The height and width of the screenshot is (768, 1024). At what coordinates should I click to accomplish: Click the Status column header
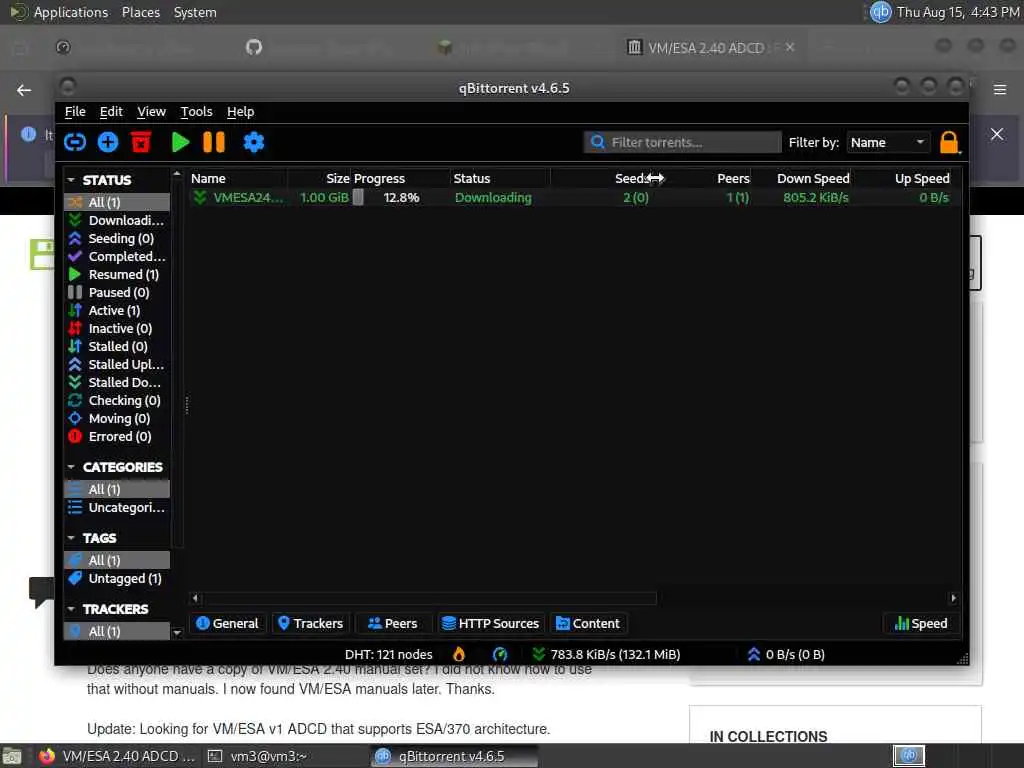[x=500, y=178]
